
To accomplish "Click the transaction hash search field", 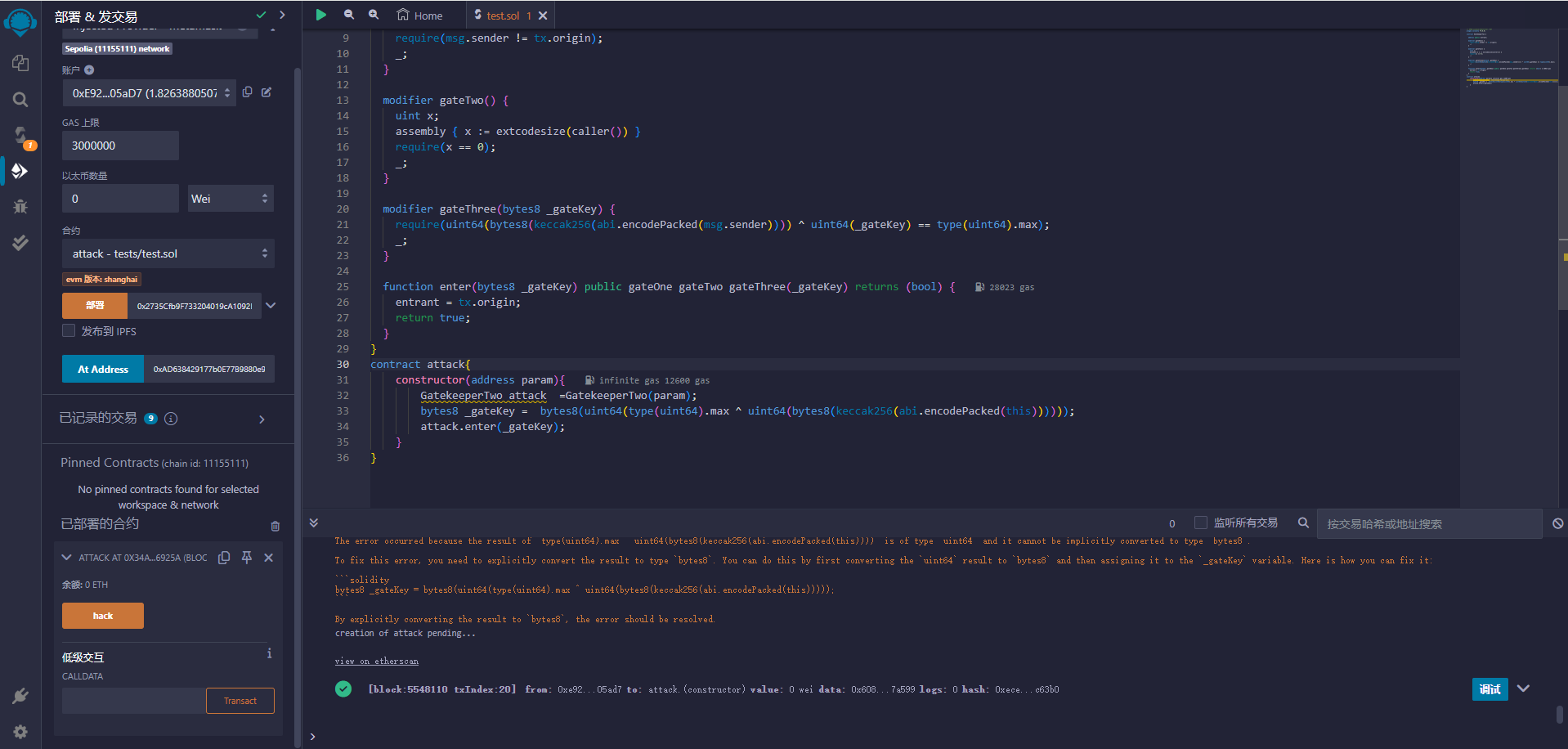I will (1429, 523).
